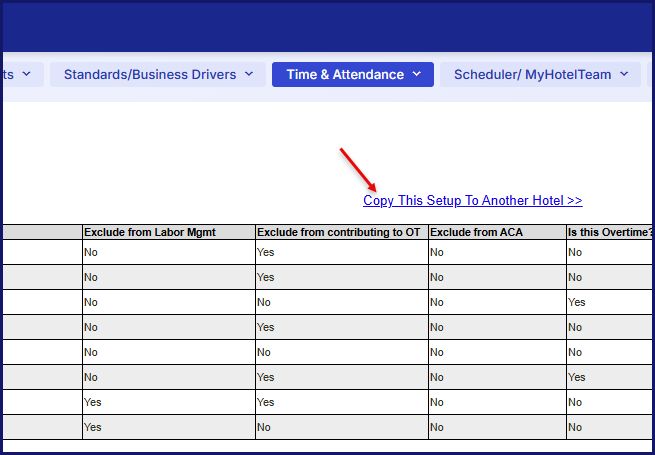Select sixth row's Yes in Is this Overtime column

point(577,377)
